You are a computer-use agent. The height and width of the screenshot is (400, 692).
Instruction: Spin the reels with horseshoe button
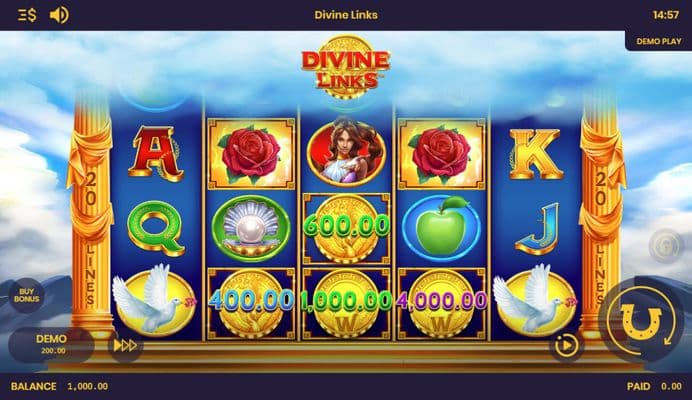(640, 321)
